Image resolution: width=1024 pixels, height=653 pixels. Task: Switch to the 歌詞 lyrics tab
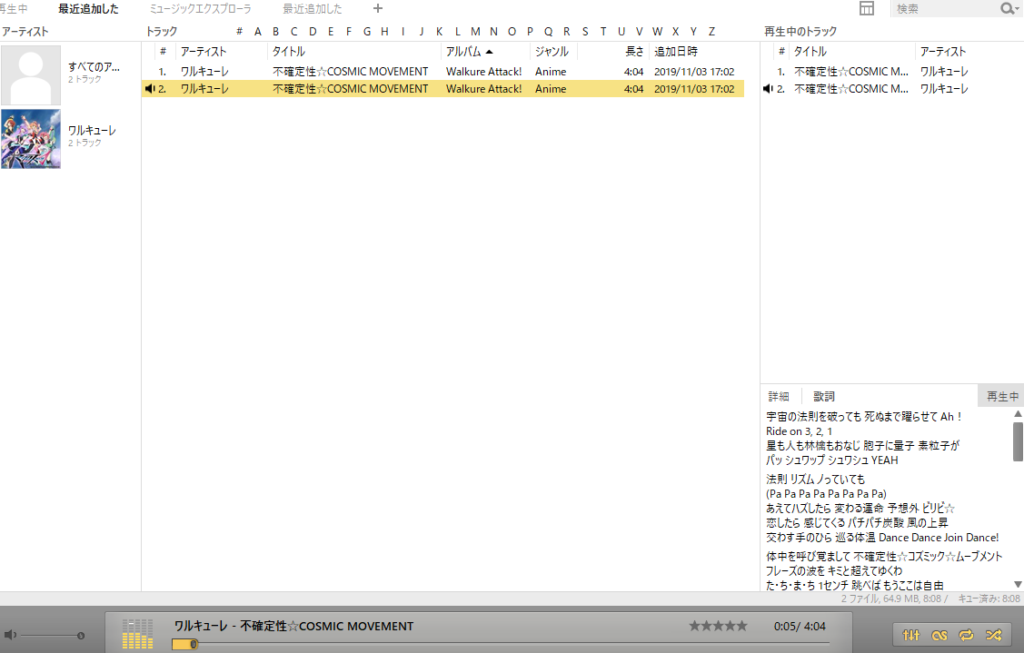(x=824, y=396)
